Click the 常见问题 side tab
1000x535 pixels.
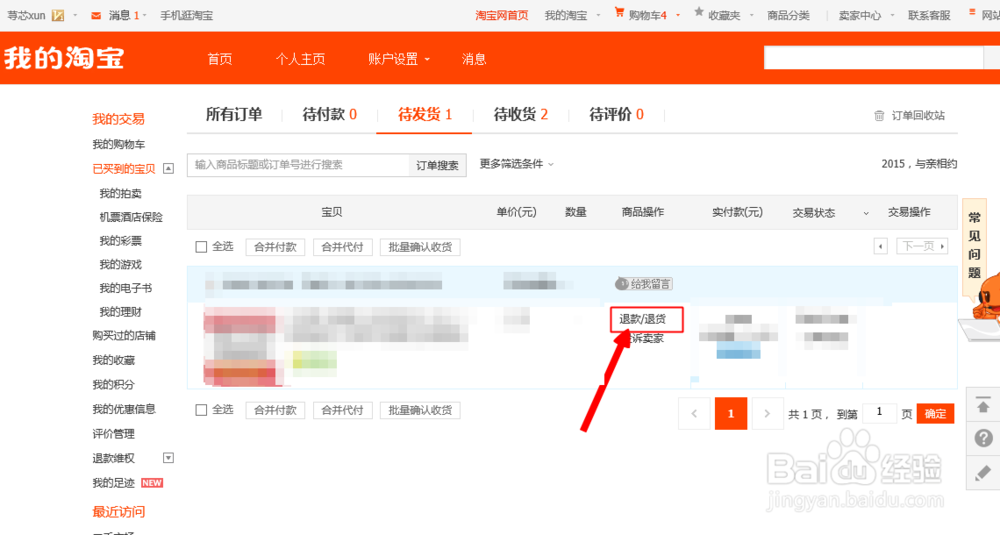974,245
